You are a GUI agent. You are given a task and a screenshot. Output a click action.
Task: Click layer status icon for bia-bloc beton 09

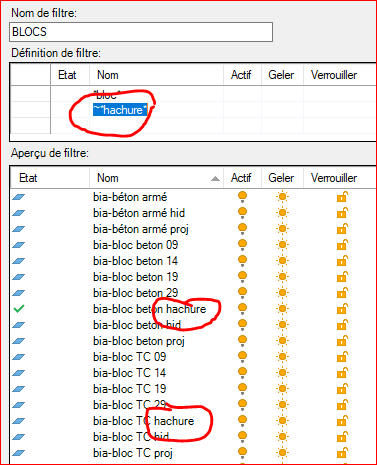[x=19, y=245]
